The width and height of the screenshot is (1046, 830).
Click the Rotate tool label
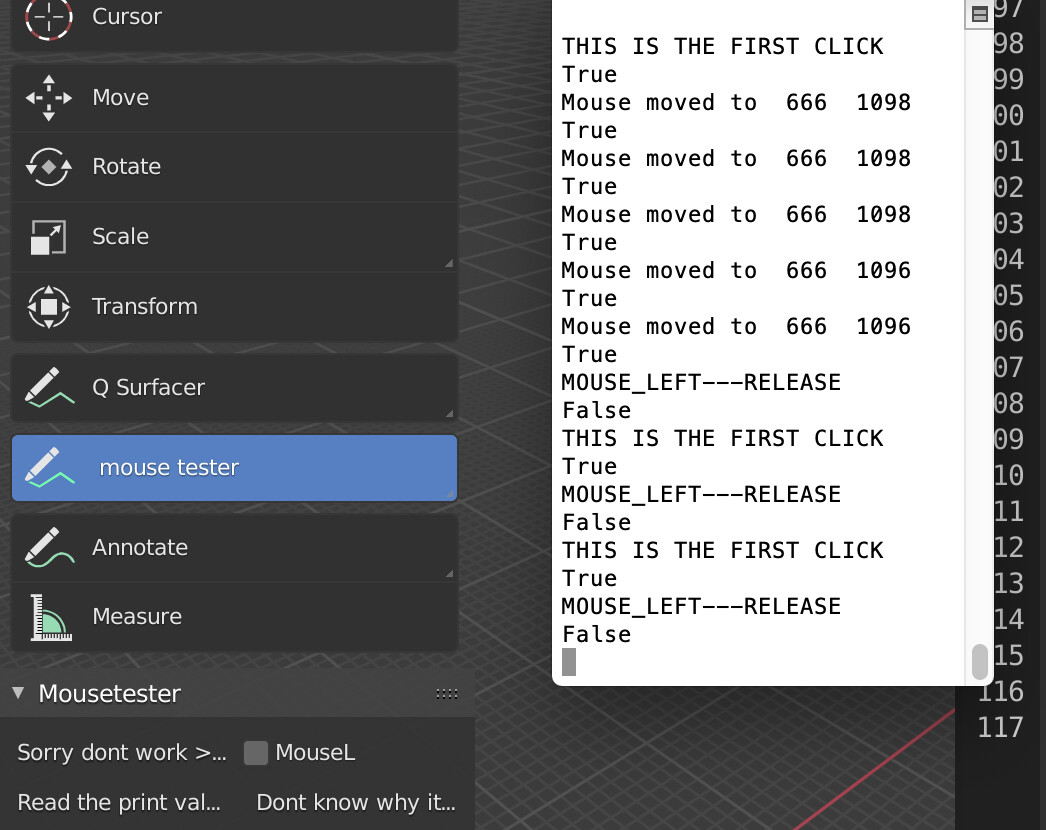coord(127,166)
